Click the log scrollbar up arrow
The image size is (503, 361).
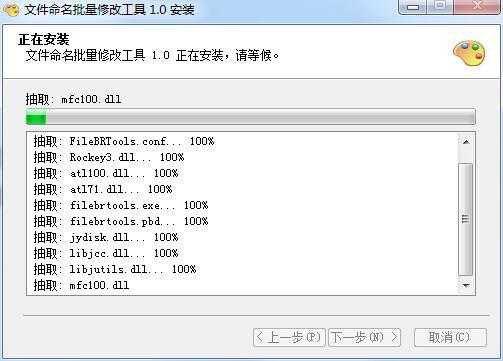pos(466,142)
